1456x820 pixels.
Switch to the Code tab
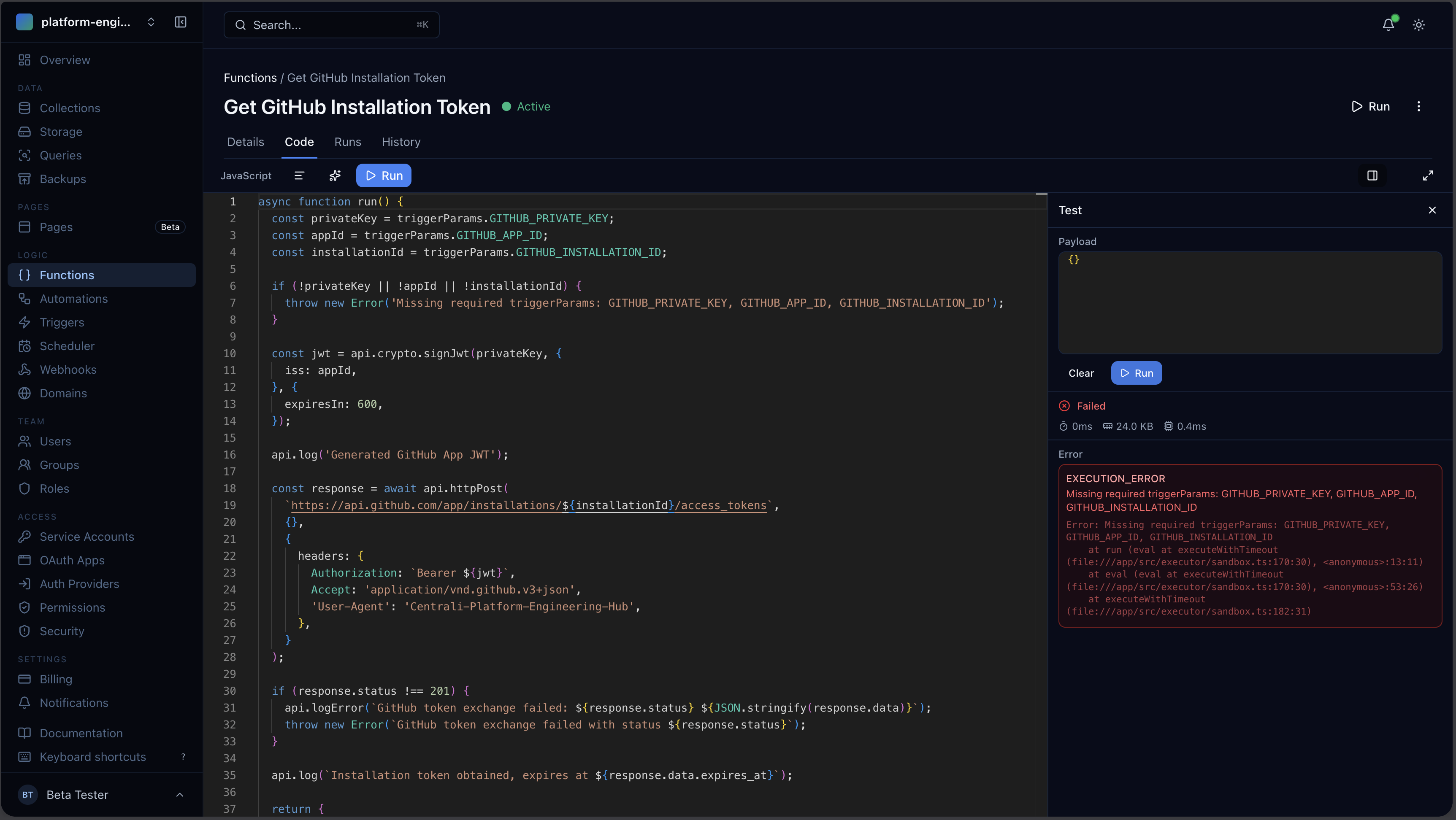(299, 142)
